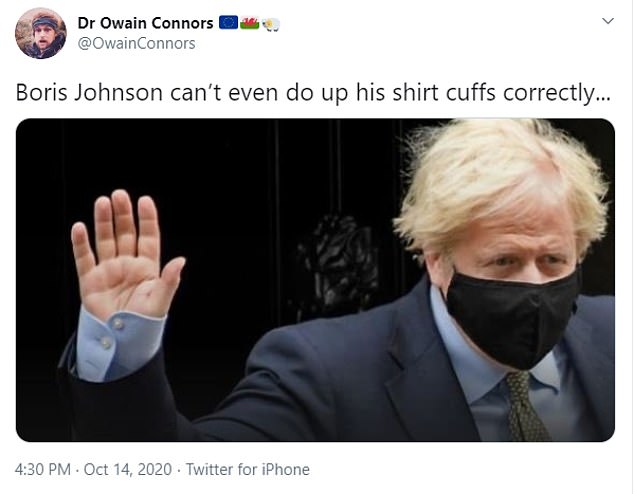The image size is (634, 494).
Task: Click the EU flag emoji beside the name
Action: [x=228, y=23]
